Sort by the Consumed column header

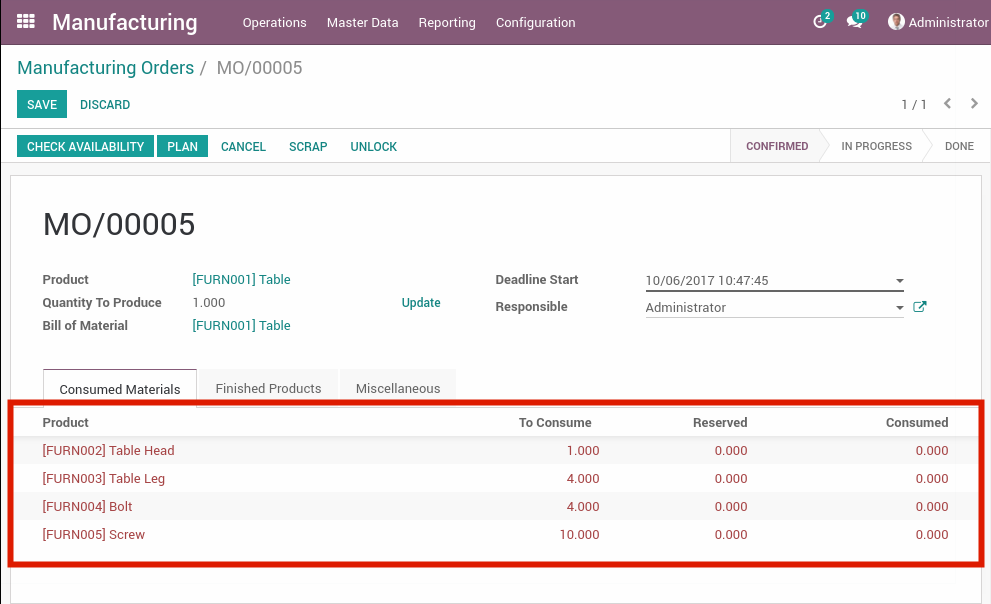tap(916, 423)
